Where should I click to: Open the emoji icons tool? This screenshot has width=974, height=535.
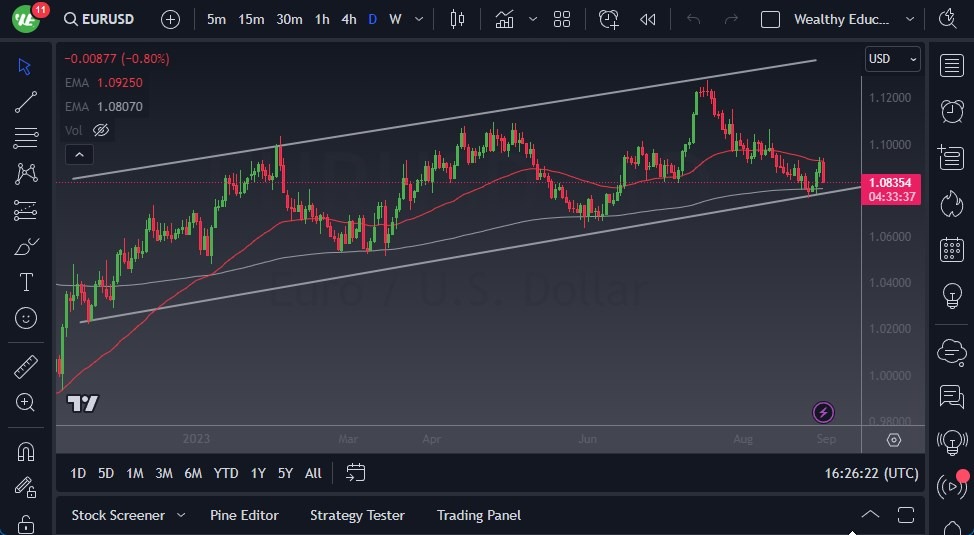26,319
